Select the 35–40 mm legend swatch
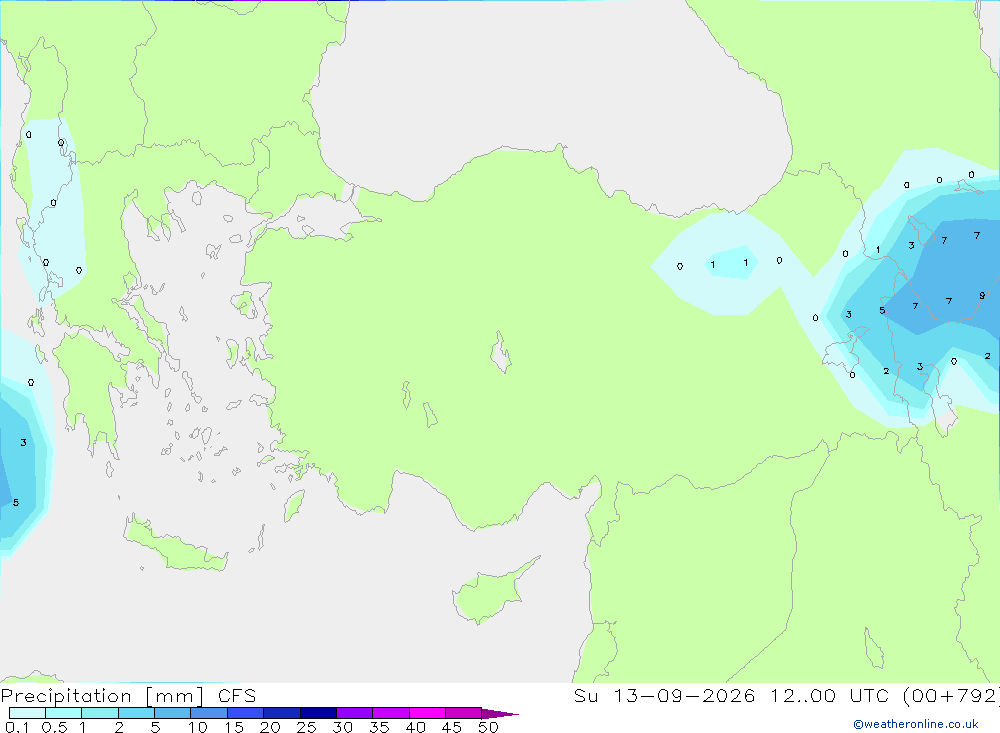This screenshot has width=1000, height=733. pos(391,713)
